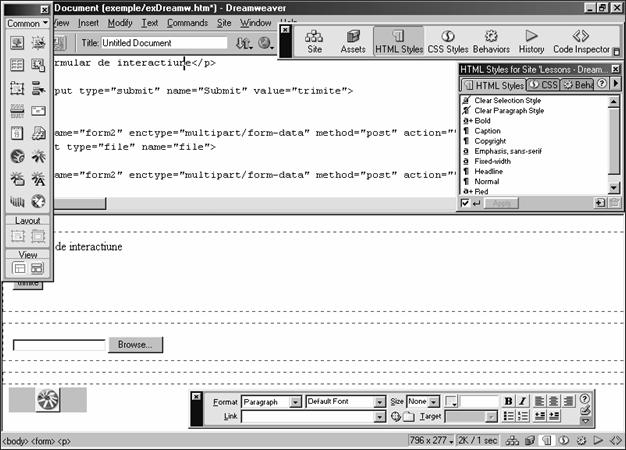Open Behaviors from the Launcher bar
This screenshot has width=626, height=450.
coord(491,42)
